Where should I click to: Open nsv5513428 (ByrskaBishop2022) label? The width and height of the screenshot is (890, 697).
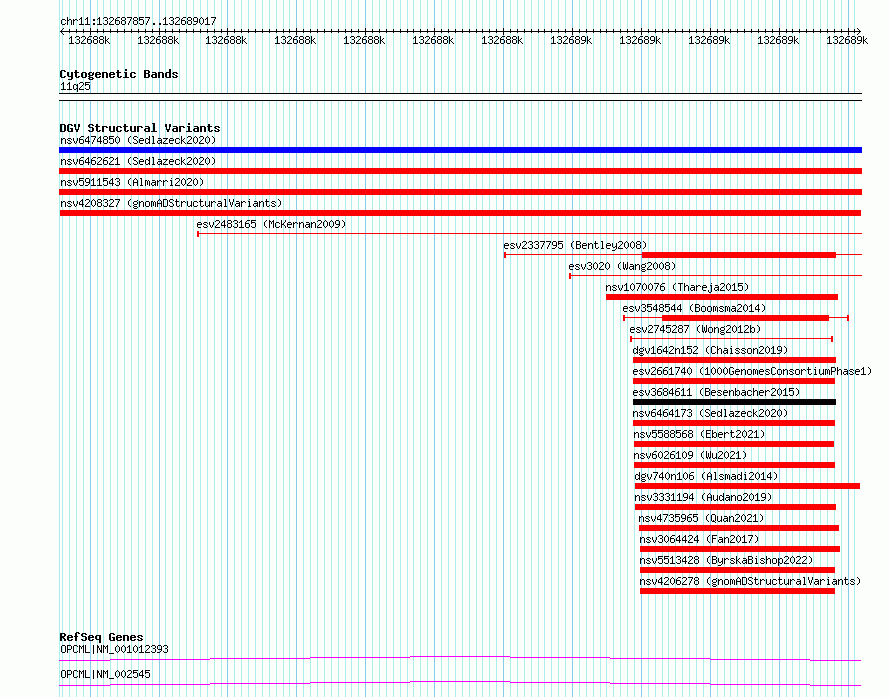[x=726, y=560]
